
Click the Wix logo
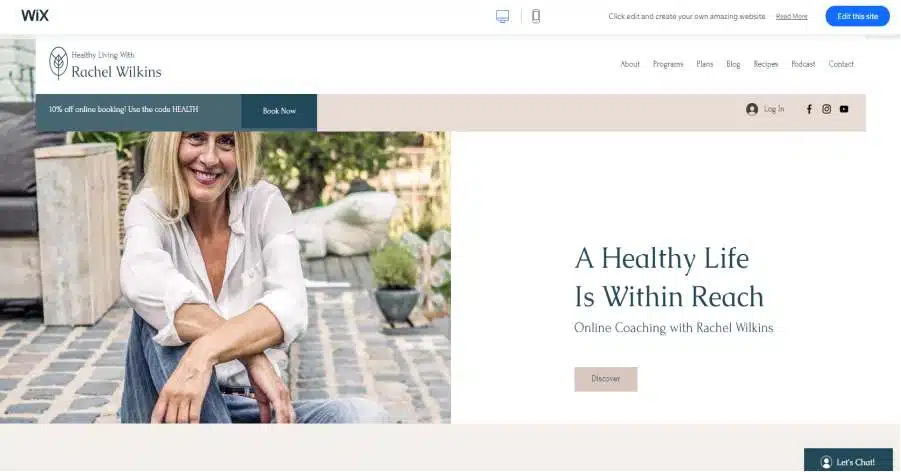(x=35, y=16)
